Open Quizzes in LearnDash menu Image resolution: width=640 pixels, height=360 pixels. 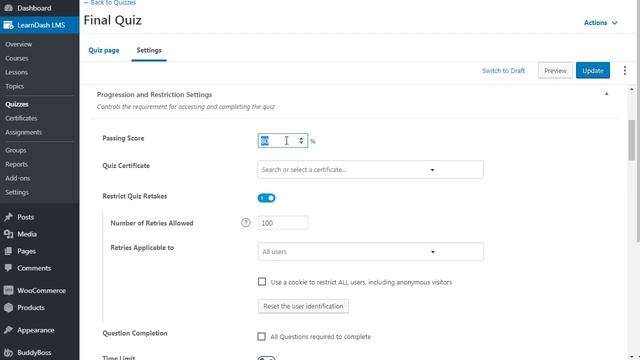(x=17, y=104)
